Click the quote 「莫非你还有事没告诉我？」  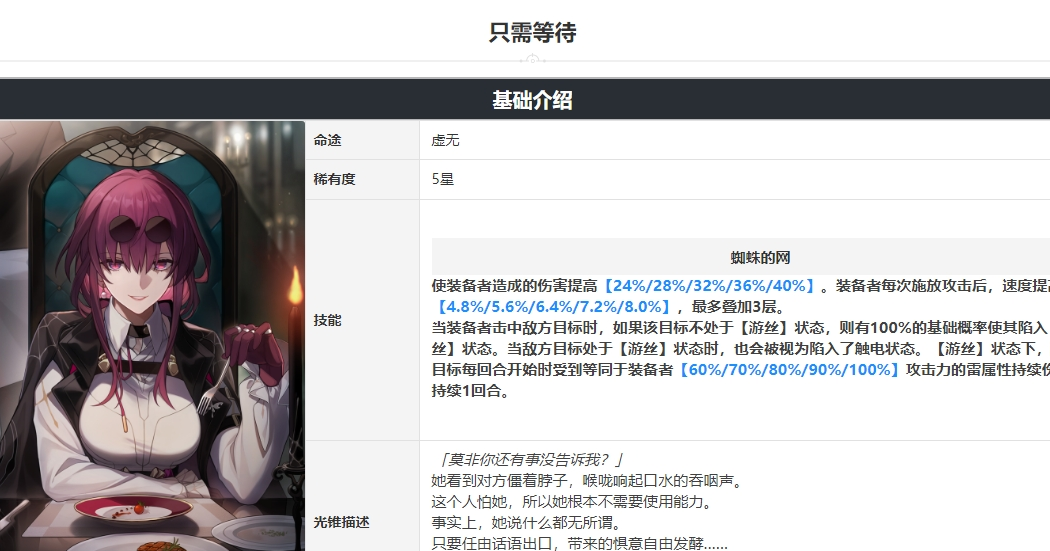530,460
